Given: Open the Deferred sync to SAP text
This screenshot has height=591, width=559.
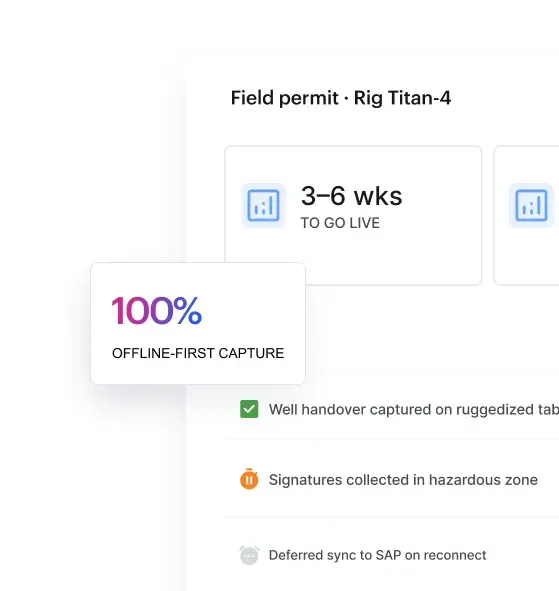Looking at the screenshot, I should (x=377, y=555).
